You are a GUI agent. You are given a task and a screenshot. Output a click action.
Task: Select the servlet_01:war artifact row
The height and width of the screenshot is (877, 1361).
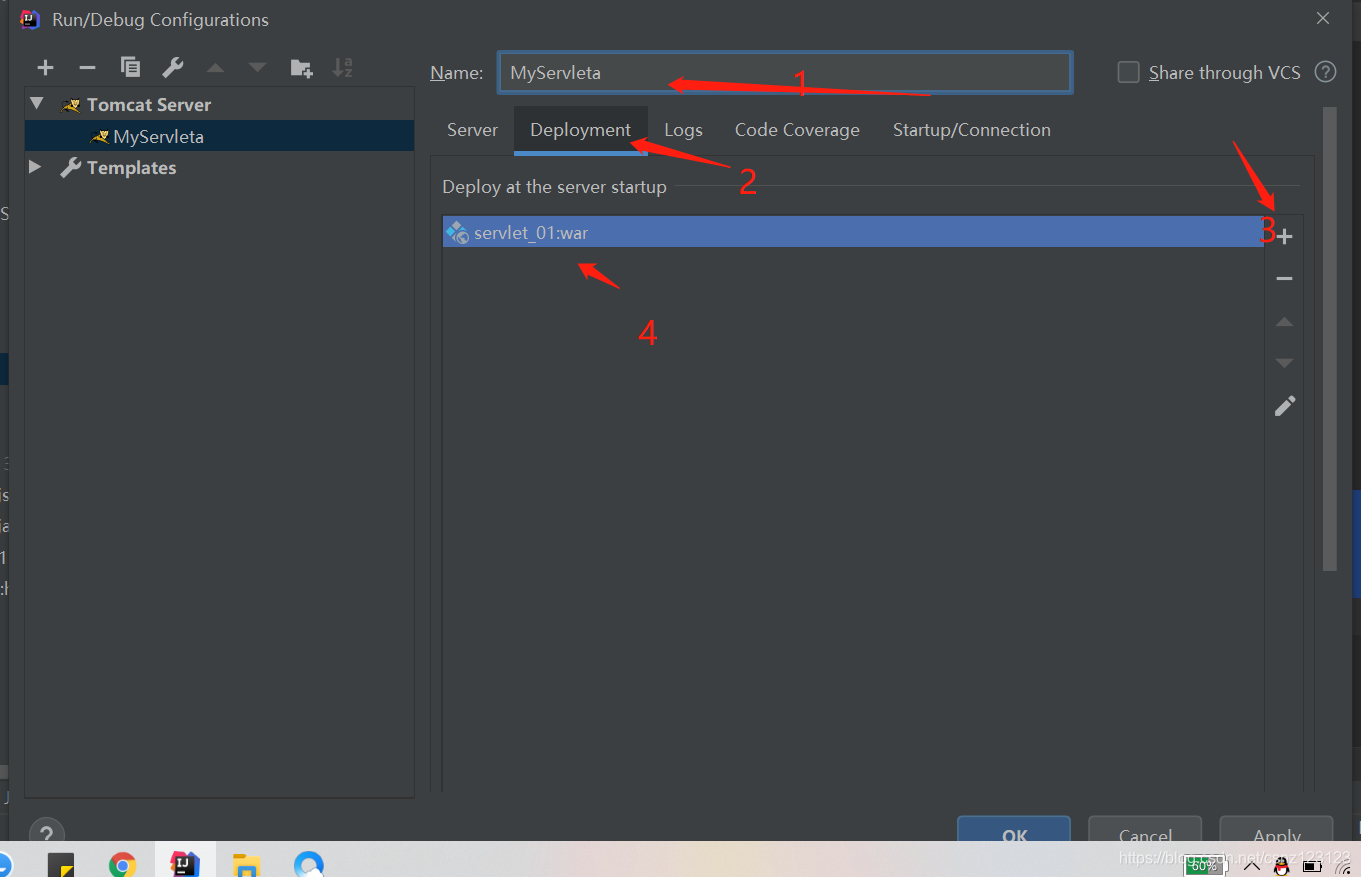point(853,233)
